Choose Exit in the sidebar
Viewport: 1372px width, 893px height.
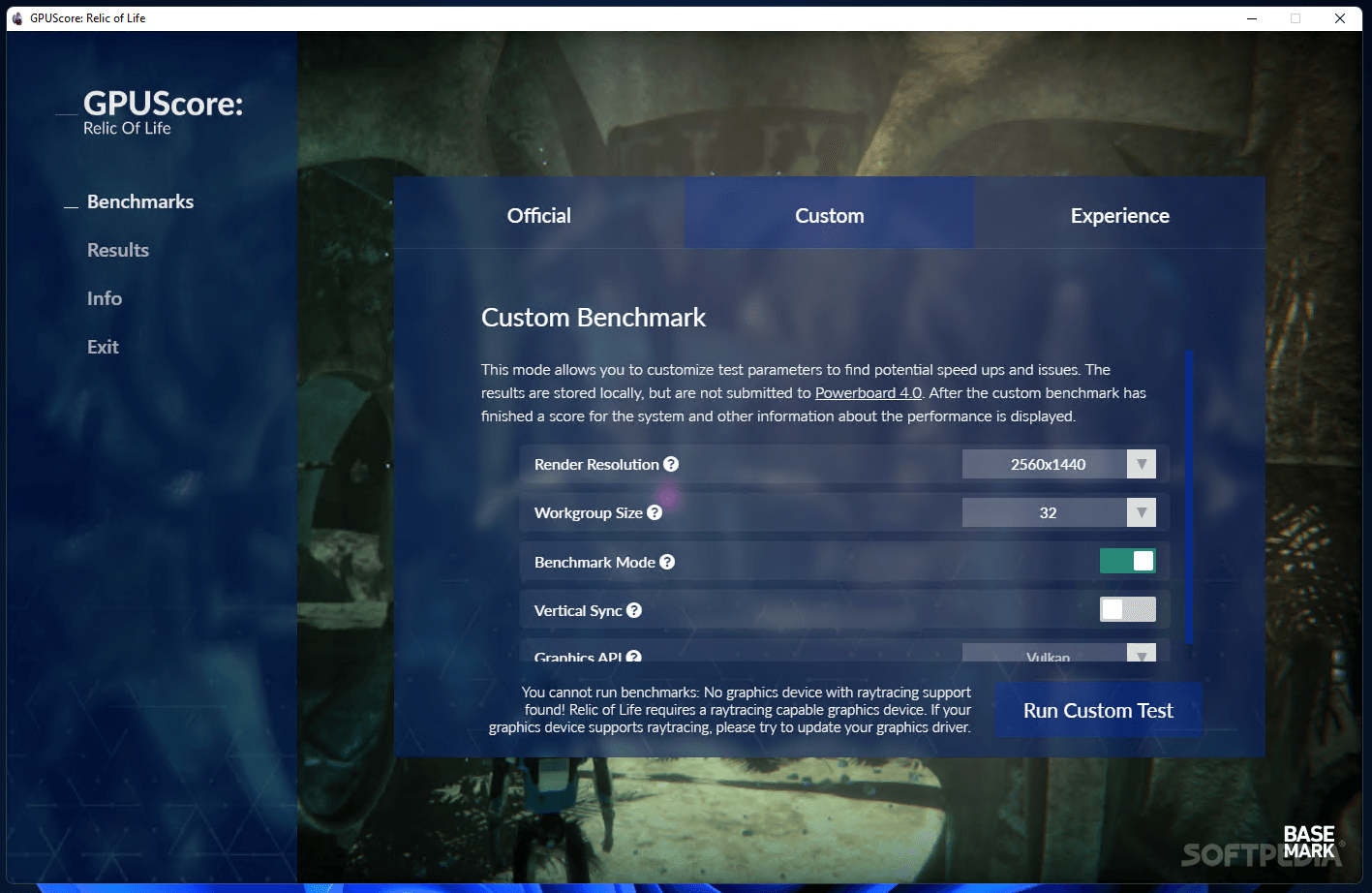point(103,347)
